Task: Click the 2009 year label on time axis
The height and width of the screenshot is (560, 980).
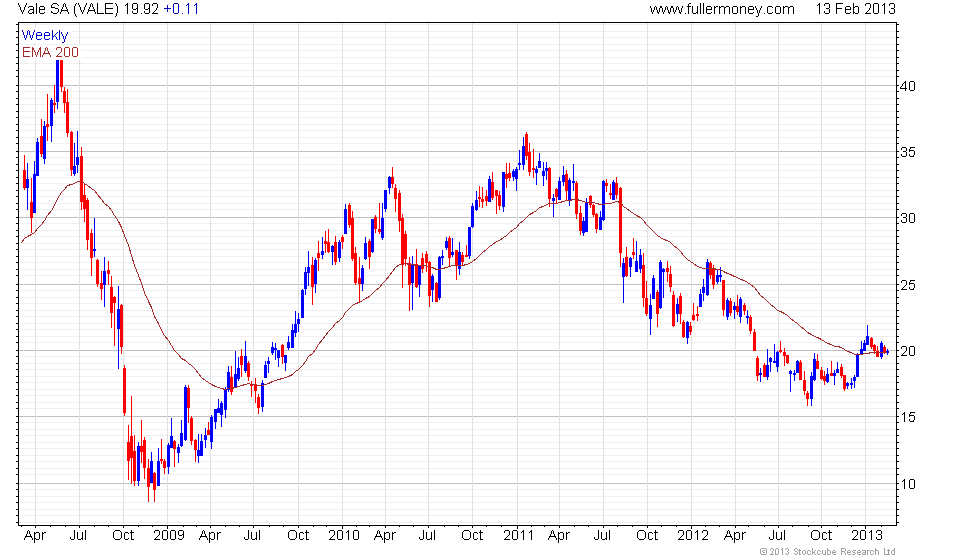Action: click(x=169, y=536)
